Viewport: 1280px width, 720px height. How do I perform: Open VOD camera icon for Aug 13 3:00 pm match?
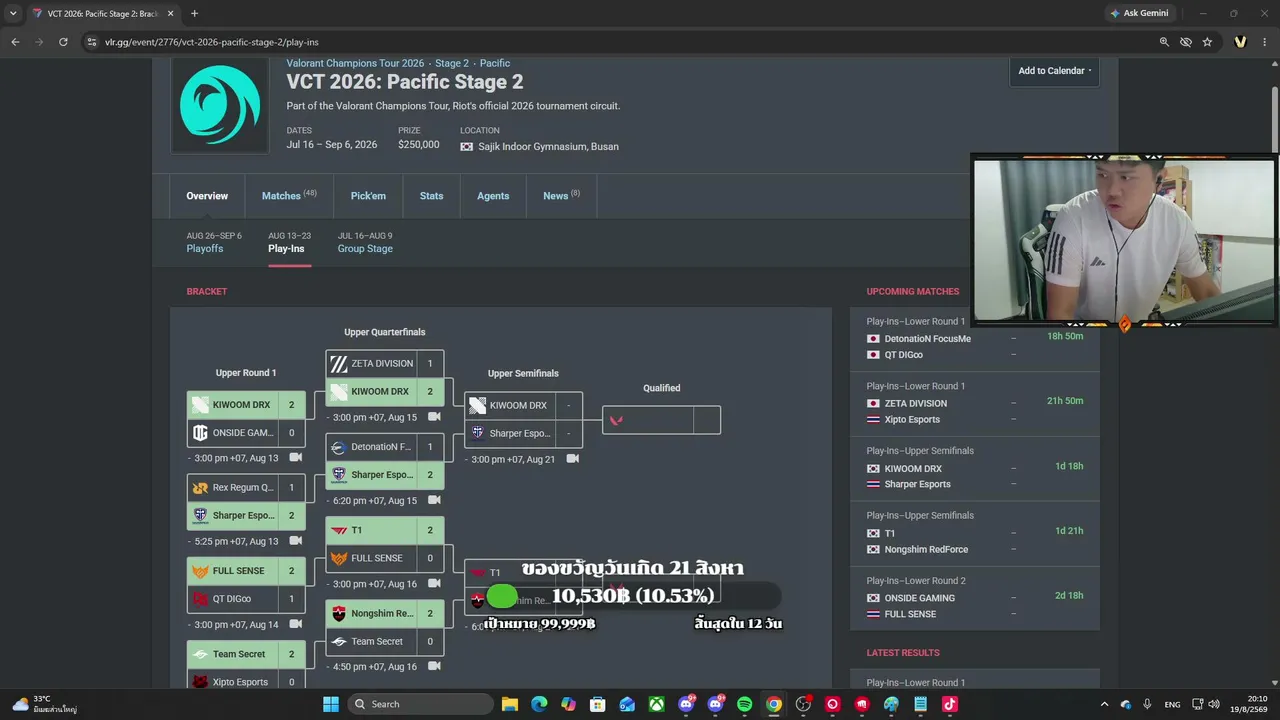coord(296,458)
